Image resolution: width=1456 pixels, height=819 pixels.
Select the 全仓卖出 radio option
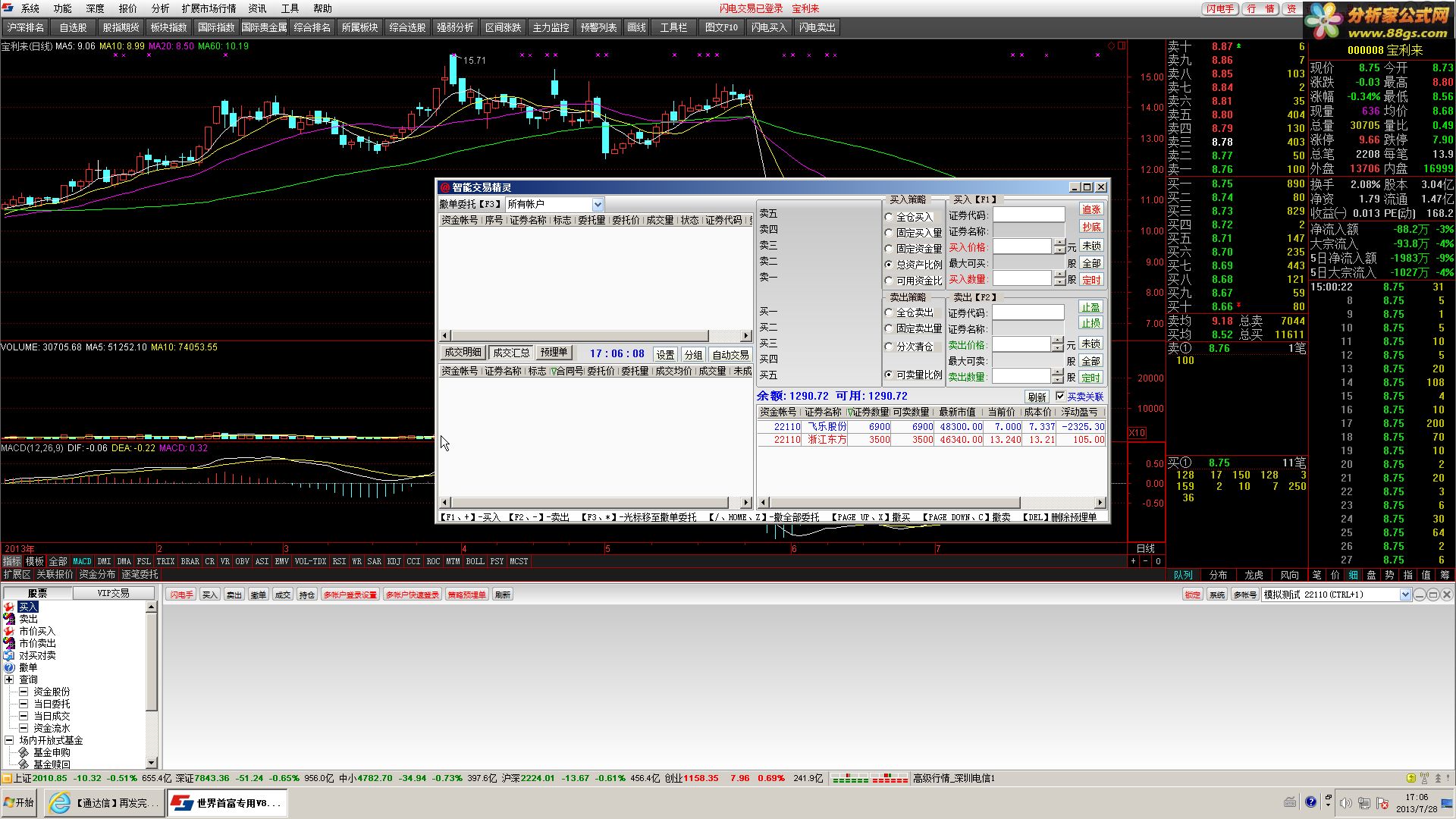point(889,312)
